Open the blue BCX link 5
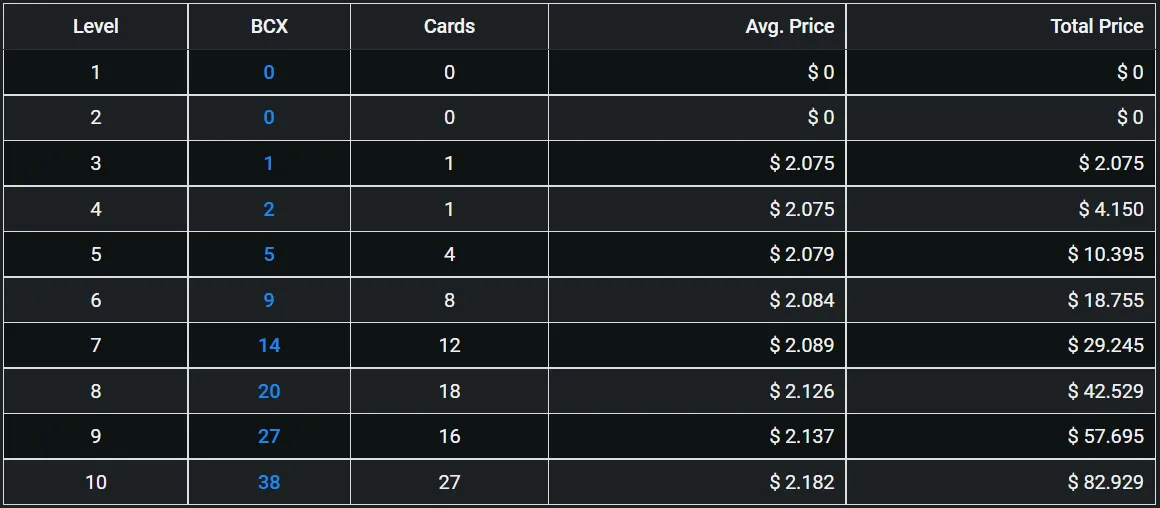The image size is (1160, 508). click(x=269, y=254)
